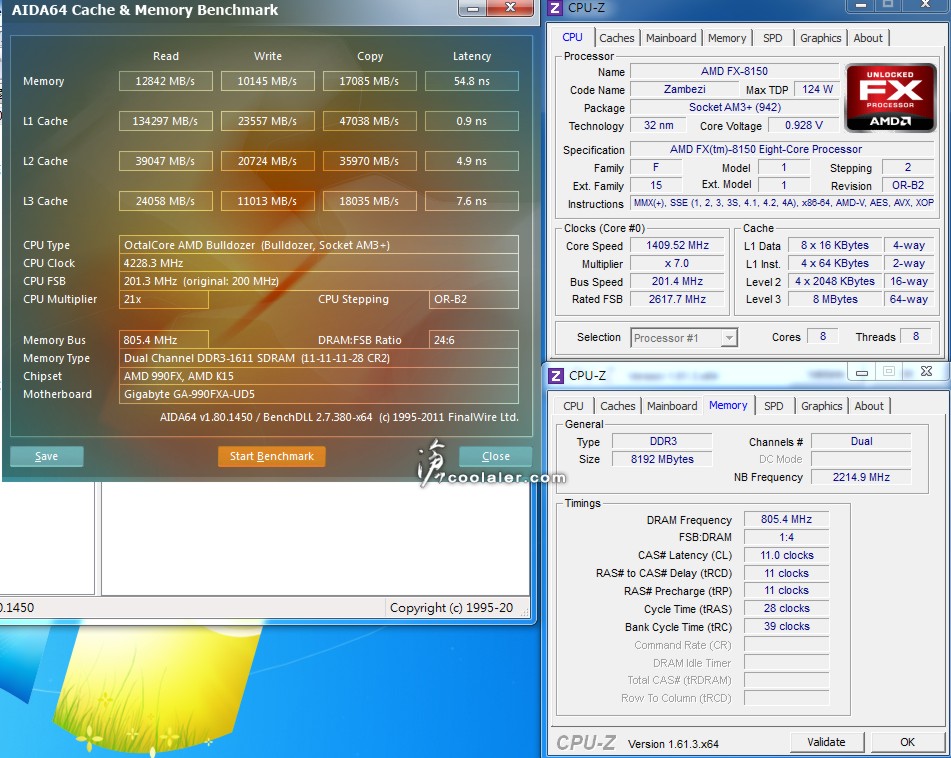Minimize the bottom CPU-Z window
Image resolution: width=951 pixels, height=758 pixels.
tap(862, 372)
